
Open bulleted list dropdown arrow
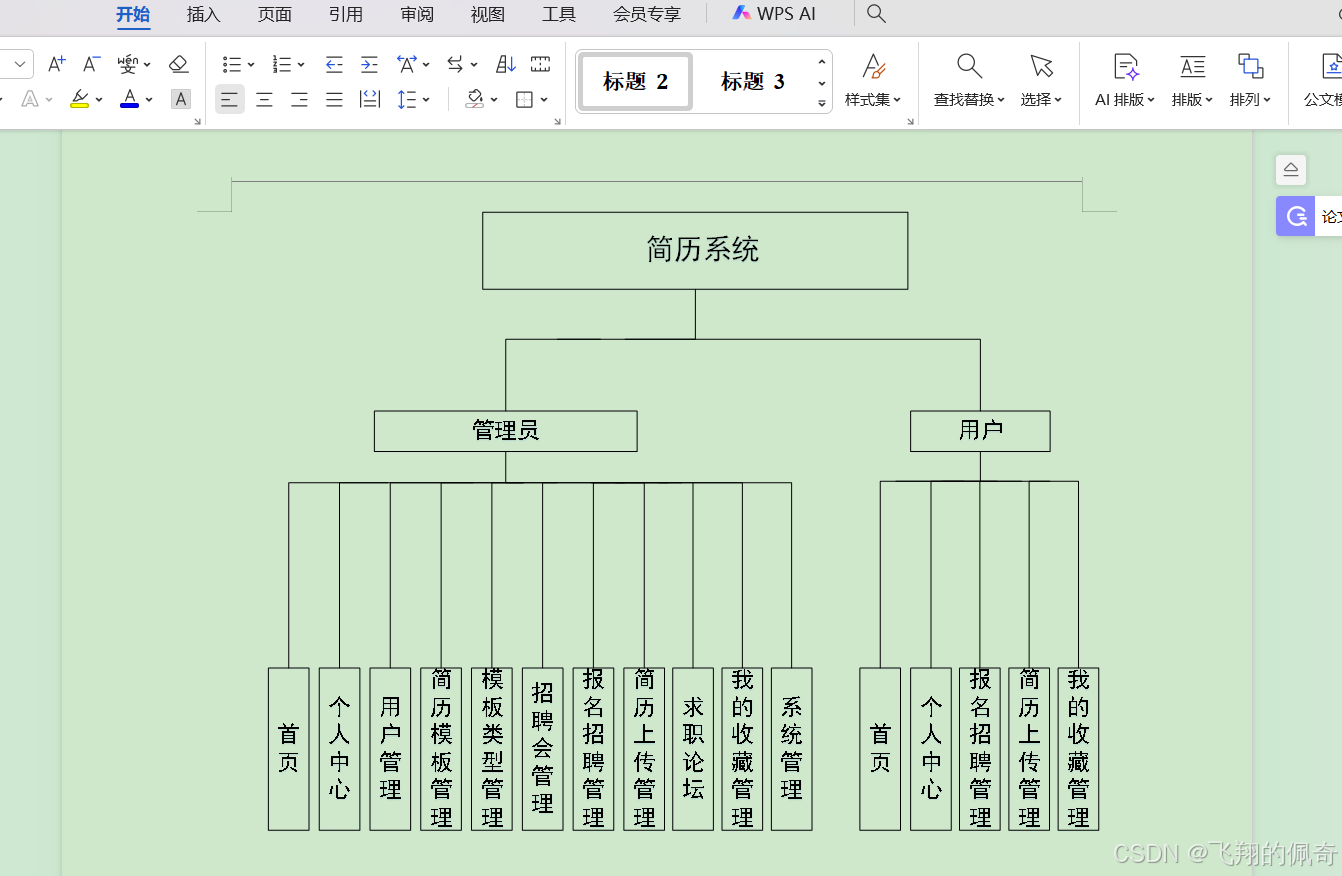tap(251, 65)
